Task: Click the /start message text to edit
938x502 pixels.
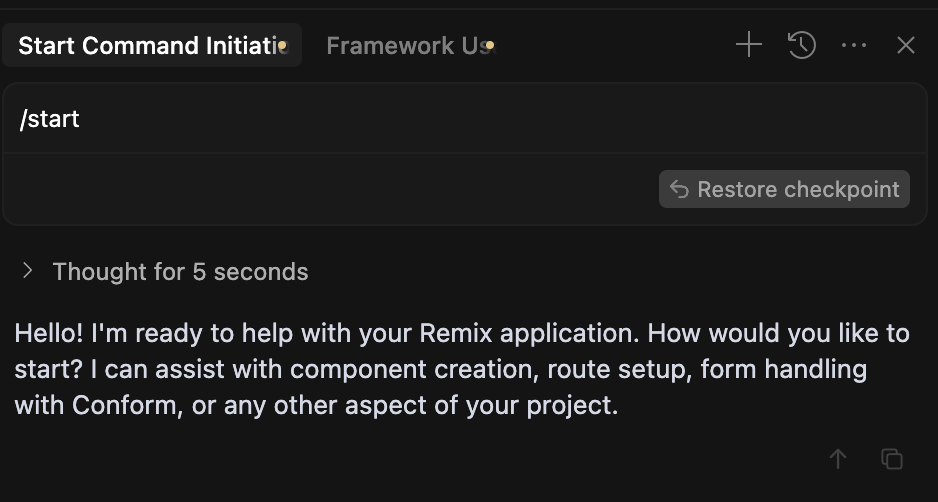Action: point(49,119)
